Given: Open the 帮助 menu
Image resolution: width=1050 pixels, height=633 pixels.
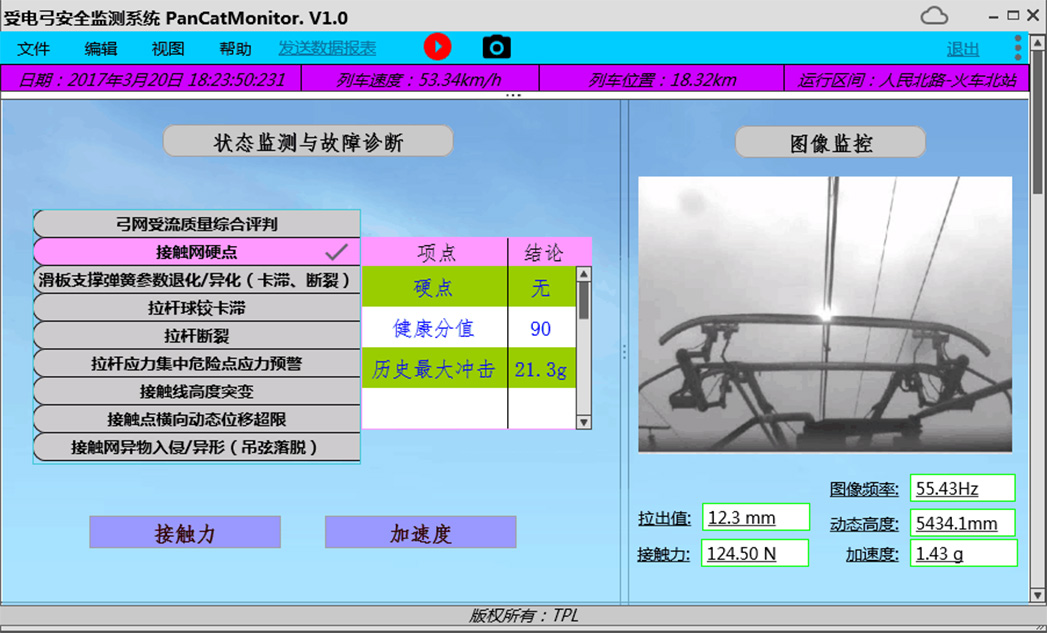Looking at the screenshot, I should coord(235,49).
